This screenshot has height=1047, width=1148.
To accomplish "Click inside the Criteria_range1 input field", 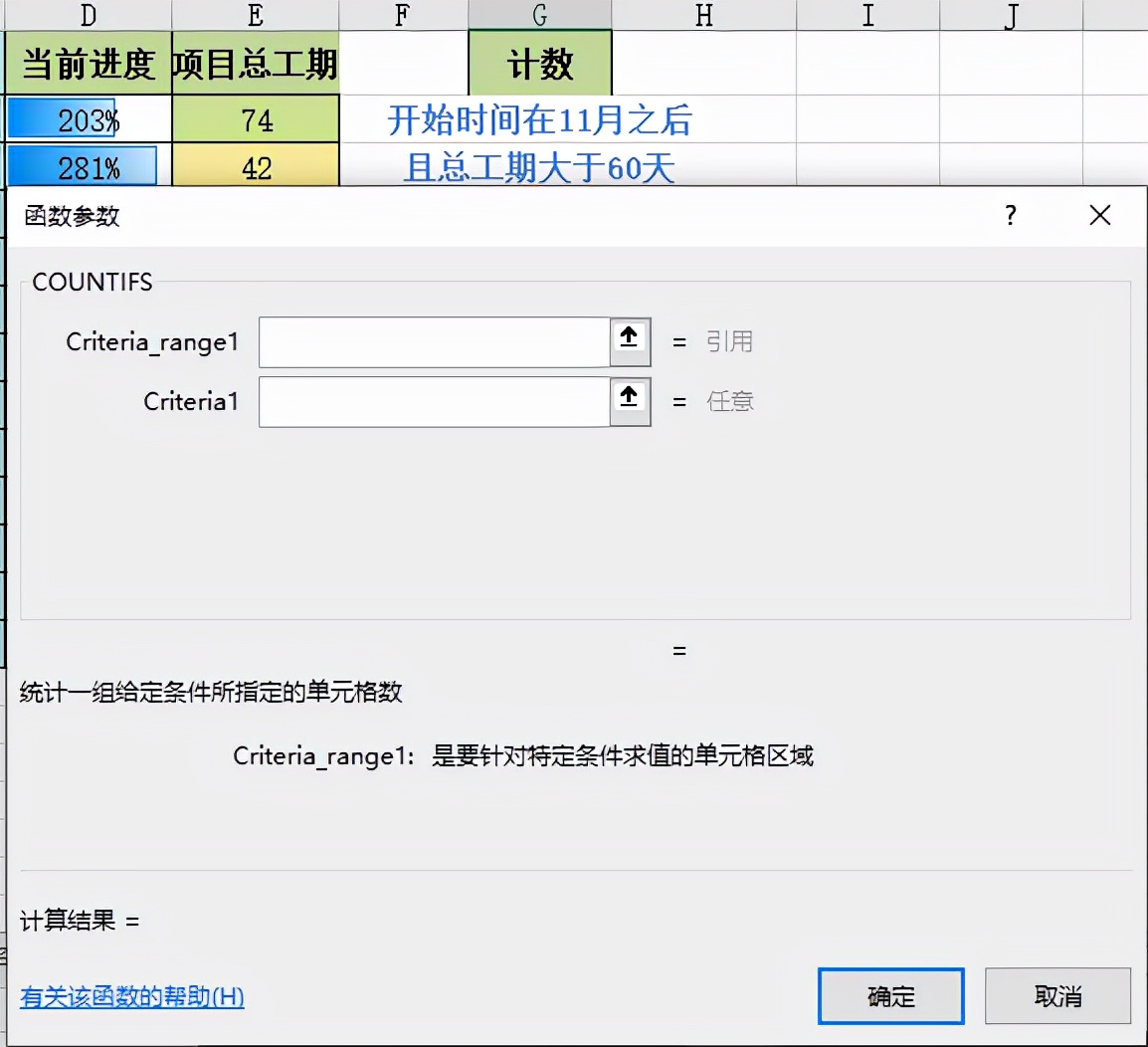I will pos(435,341).
